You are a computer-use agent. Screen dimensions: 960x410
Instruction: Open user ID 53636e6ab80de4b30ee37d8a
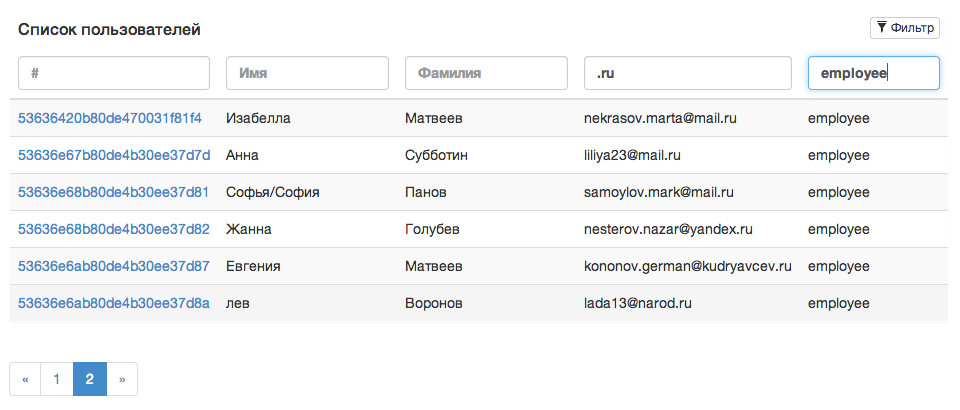coord(114,303)
